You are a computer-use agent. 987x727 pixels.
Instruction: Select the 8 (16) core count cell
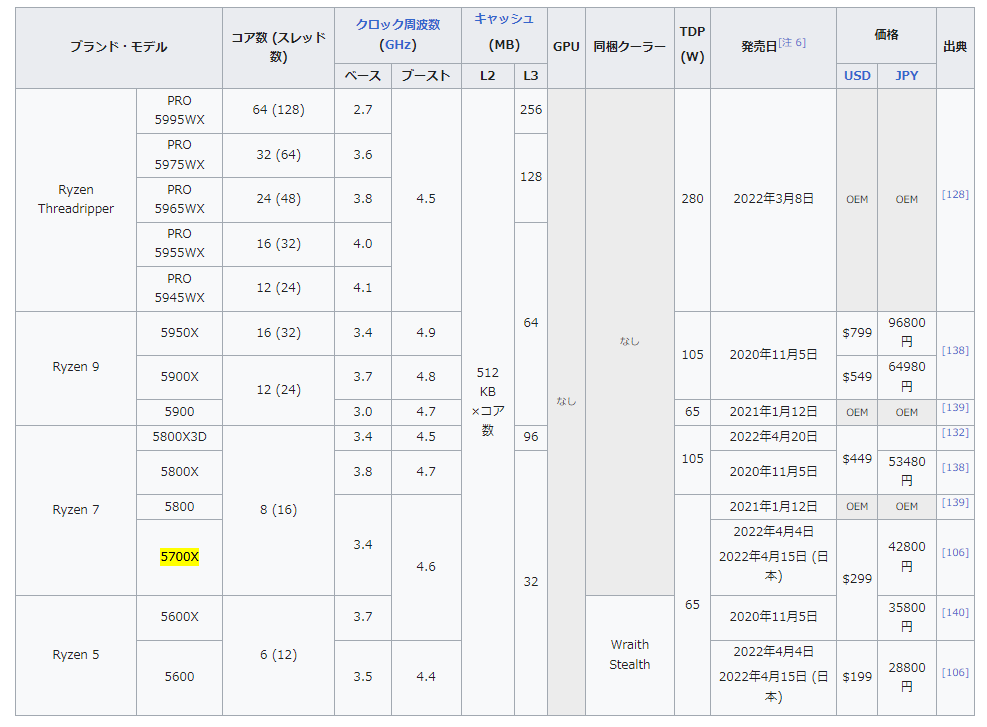278,510
